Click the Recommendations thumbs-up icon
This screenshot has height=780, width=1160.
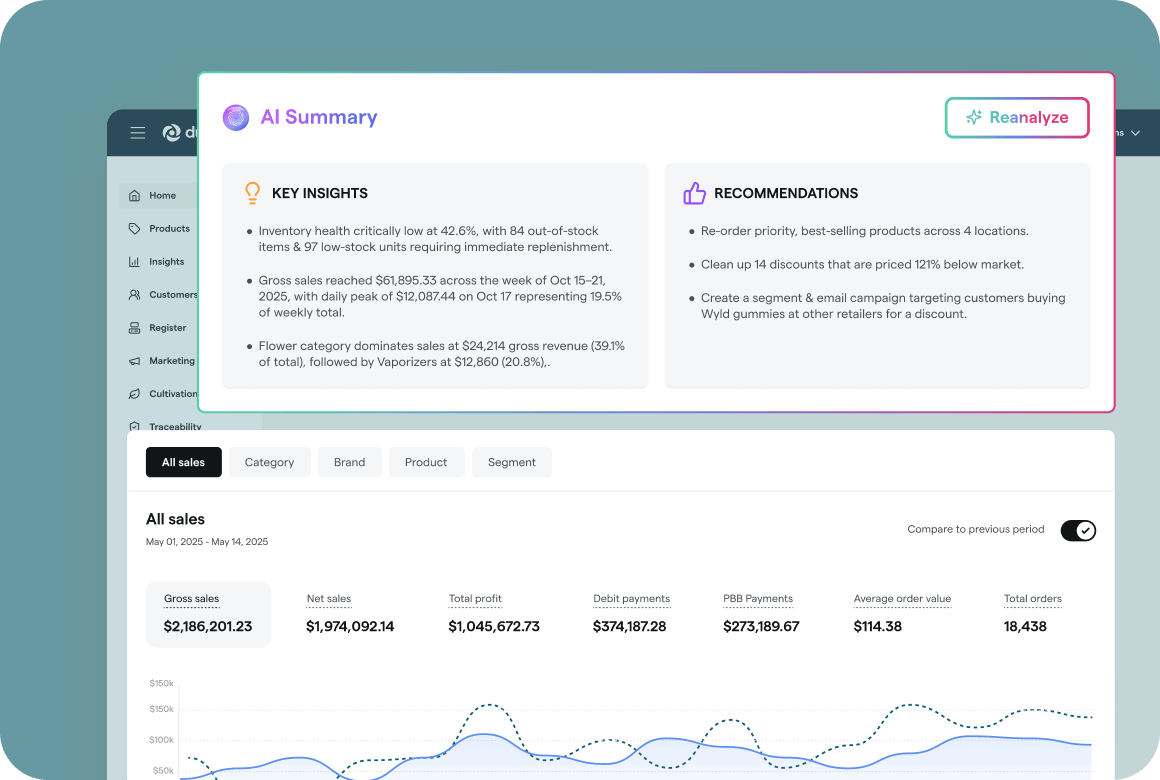click(x=694, y=193)
